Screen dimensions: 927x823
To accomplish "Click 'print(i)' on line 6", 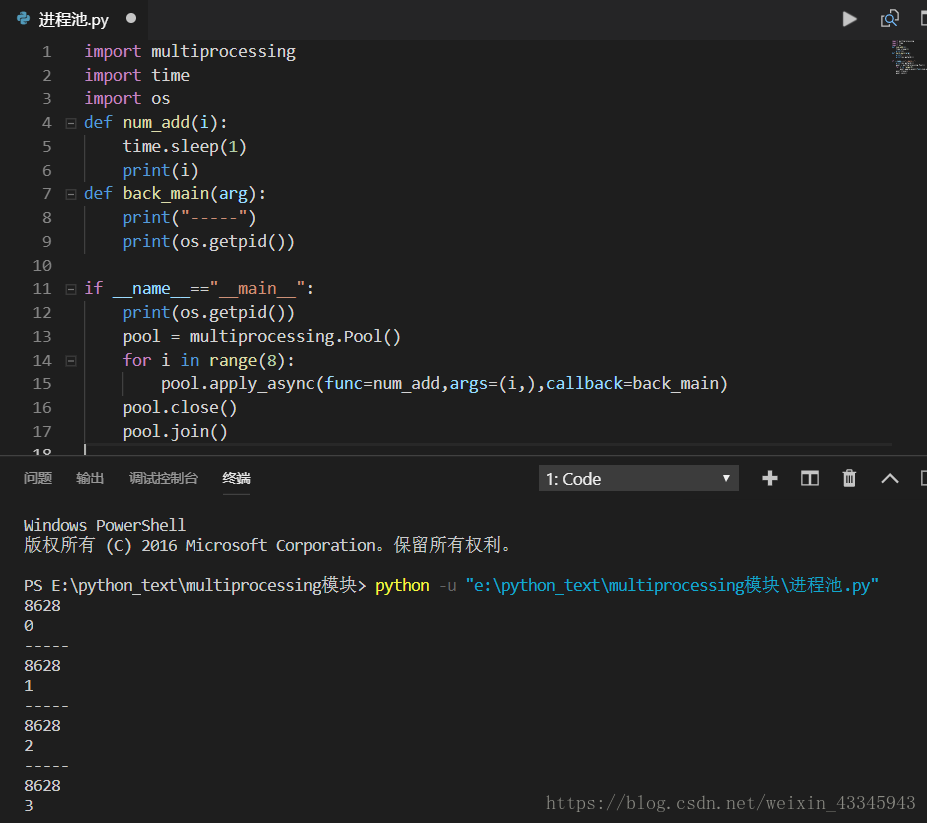I will [160, 170].
